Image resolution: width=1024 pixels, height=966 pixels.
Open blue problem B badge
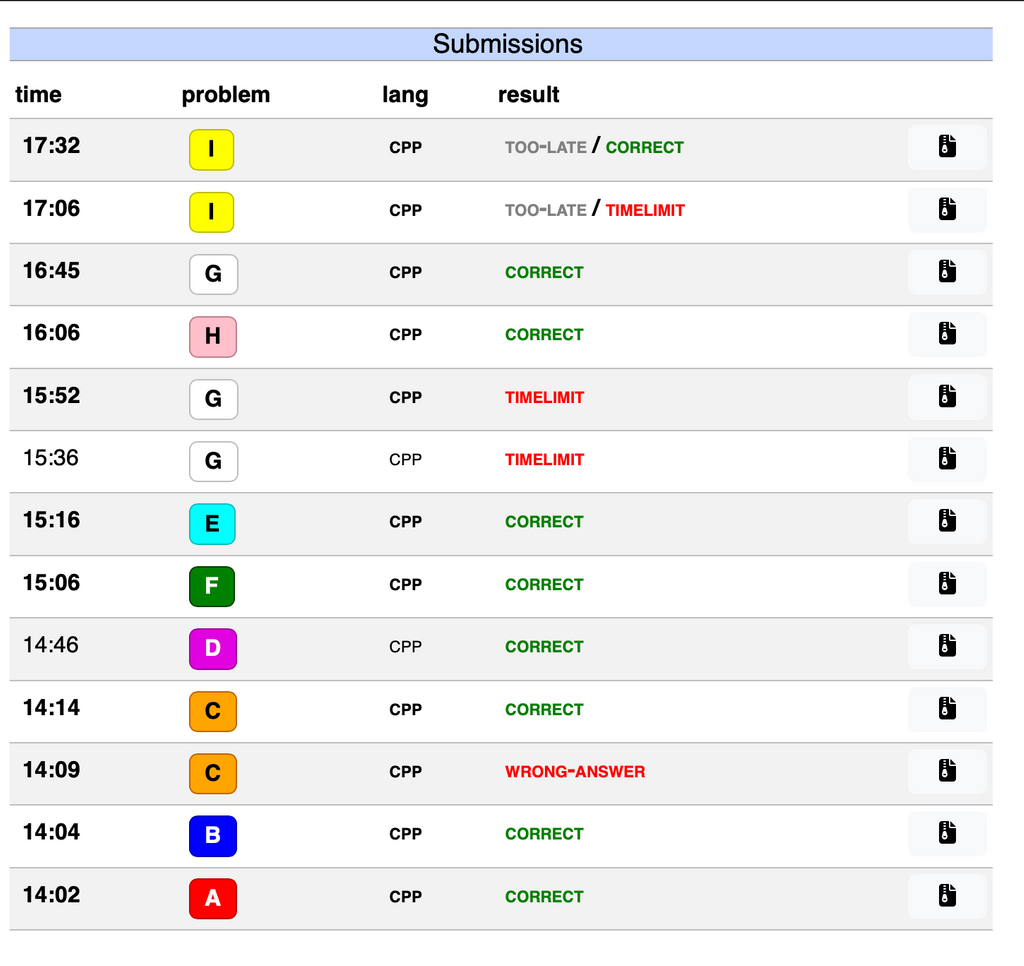click(x=213, y=836)
